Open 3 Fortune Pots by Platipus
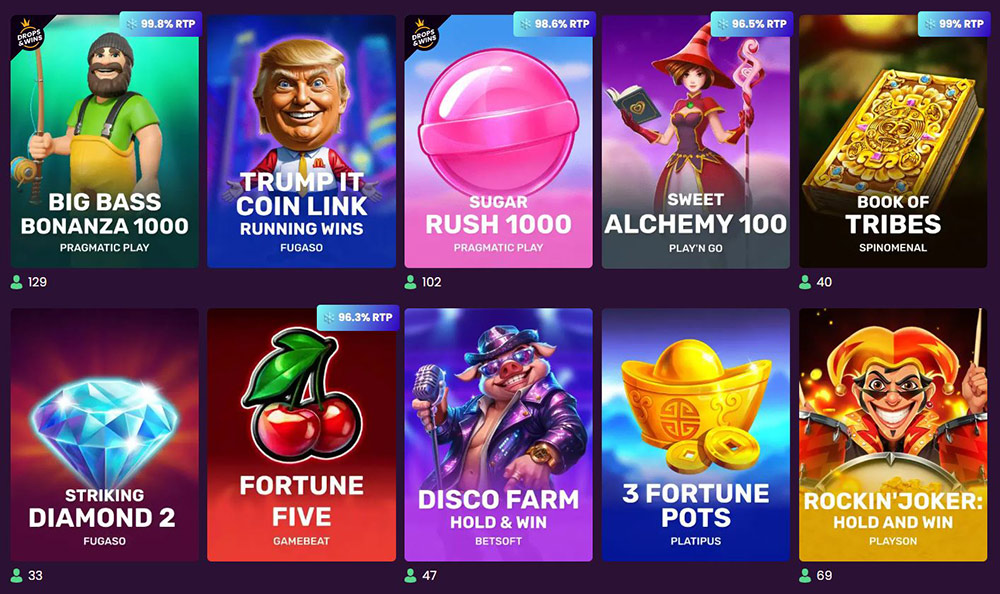The width and height of the screenshot is (1000, 594). click(x=696, y=434)
